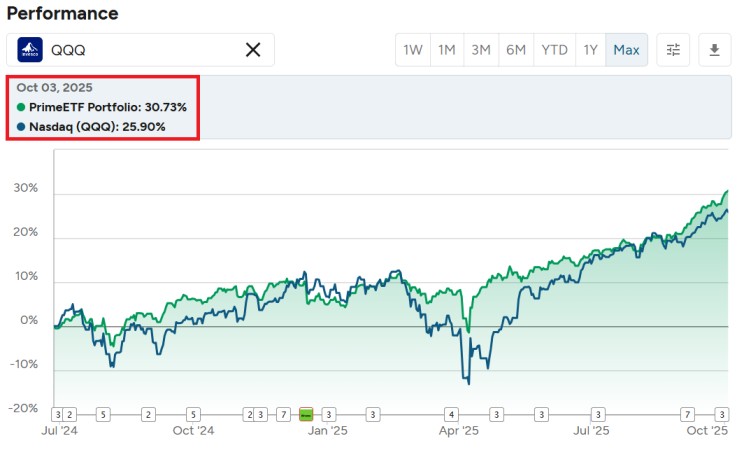Clear the QQQ comparison with X
Viewport: 737px width, 450px height.
coord(253,50)
